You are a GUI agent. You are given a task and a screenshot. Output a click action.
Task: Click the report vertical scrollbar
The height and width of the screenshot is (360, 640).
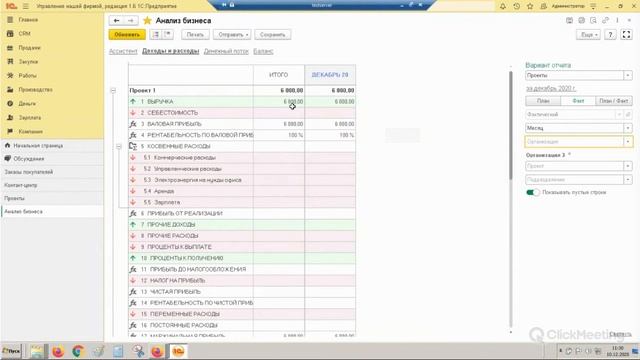click(511, 125)
